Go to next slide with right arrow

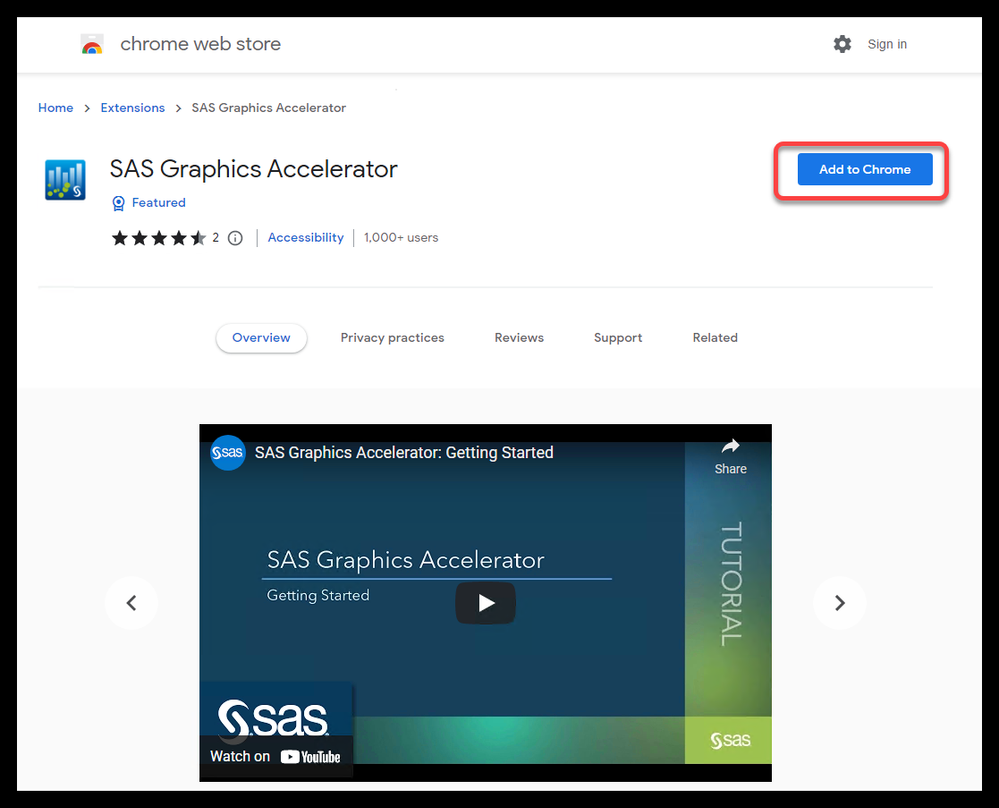840,603
